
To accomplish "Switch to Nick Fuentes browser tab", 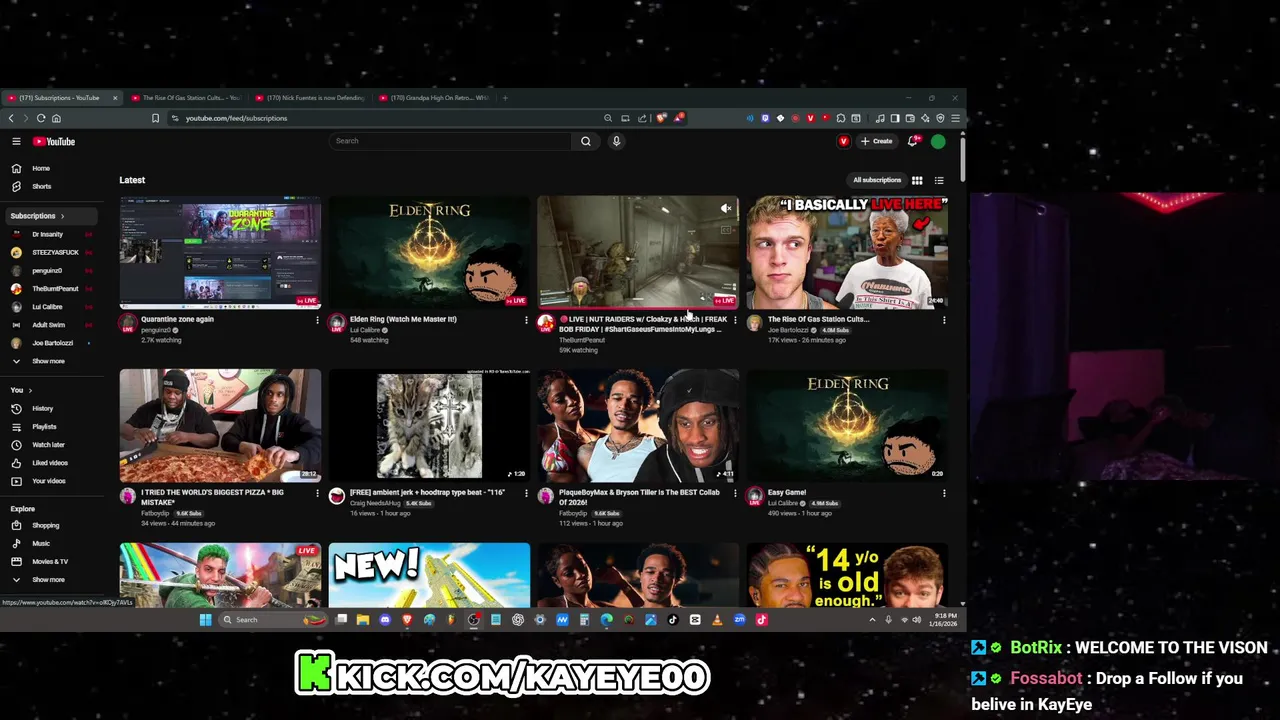I will pyautogui.click(x=310, y=98).
